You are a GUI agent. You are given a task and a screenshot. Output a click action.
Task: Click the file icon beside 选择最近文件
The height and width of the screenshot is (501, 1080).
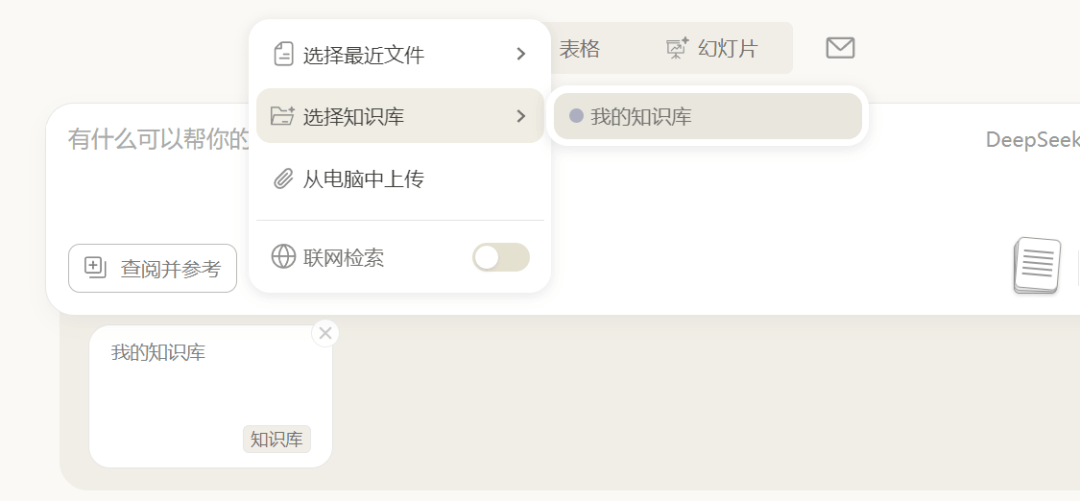click(x=284, y=54)
